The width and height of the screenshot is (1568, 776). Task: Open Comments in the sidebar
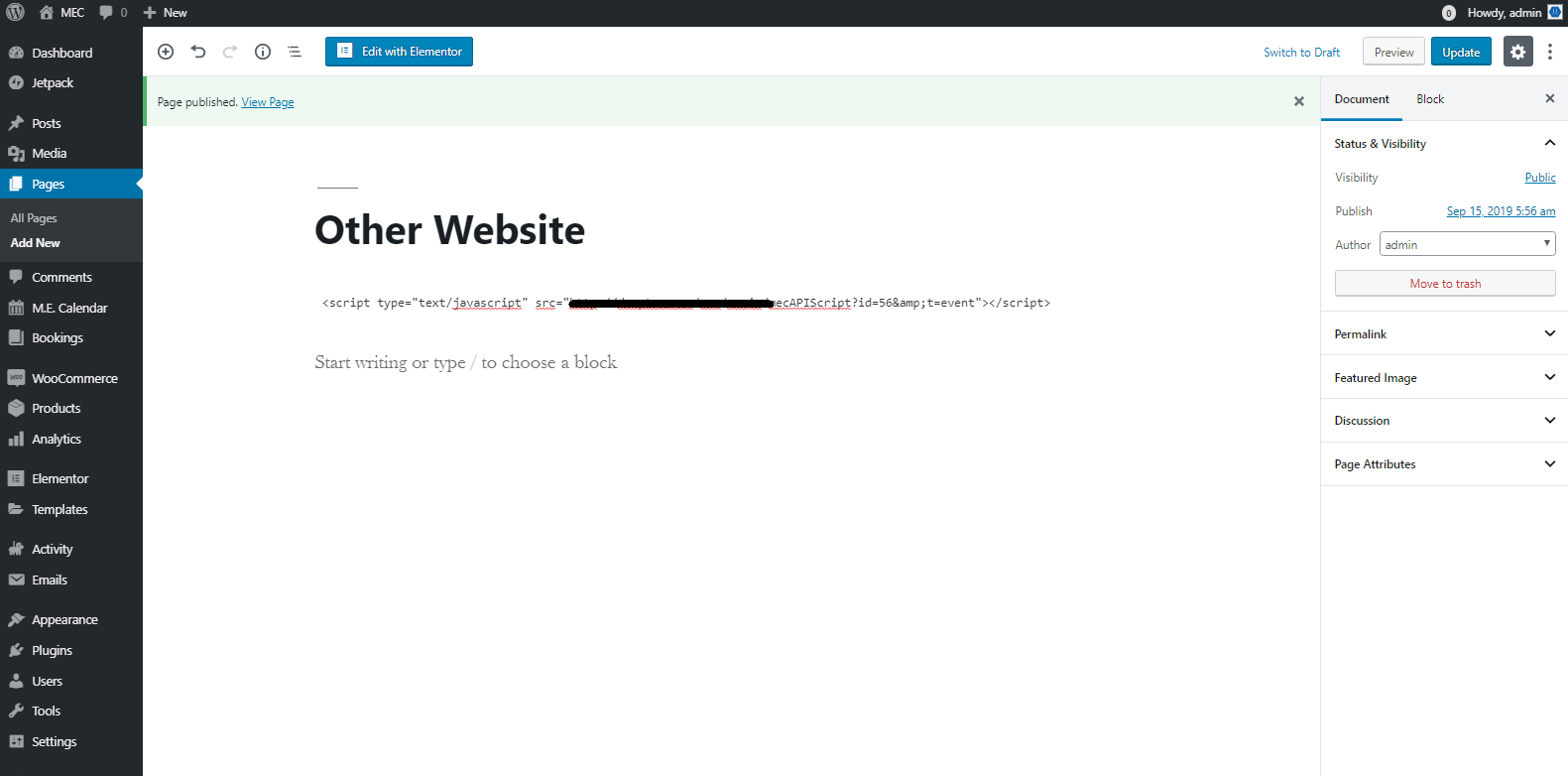point(71,278)
